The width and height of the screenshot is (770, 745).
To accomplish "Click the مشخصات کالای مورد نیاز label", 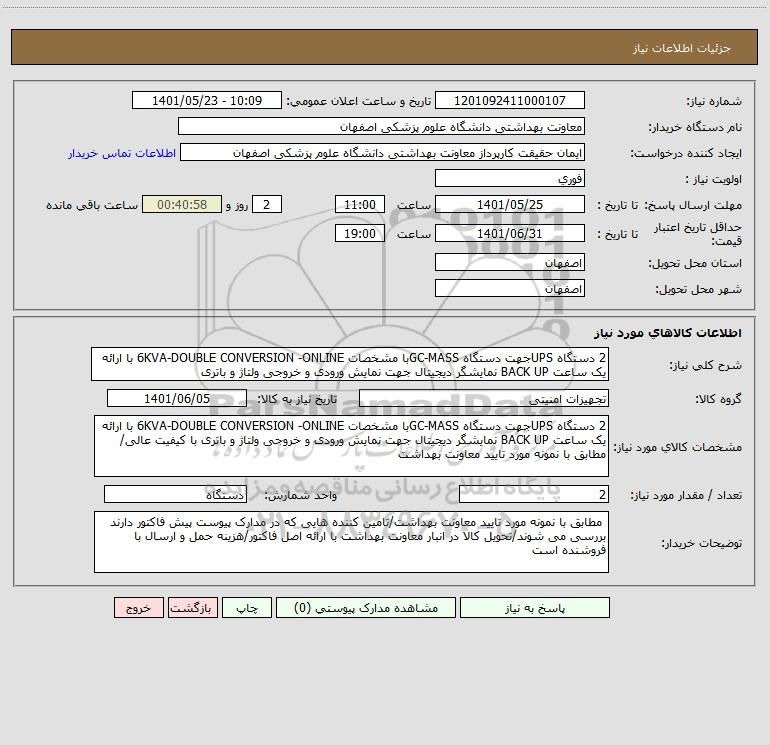I will pyautogui.click(x=678, y=447).
